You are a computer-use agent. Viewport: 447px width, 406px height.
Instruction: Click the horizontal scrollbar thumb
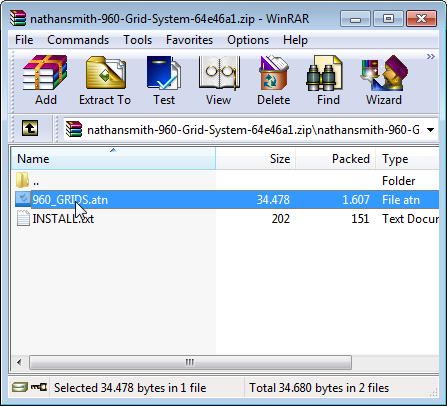tap(190, 362)
